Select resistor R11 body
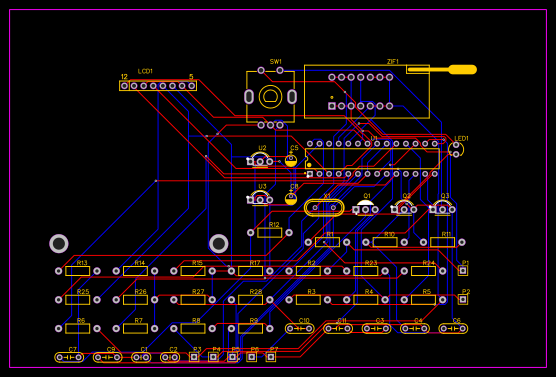The height and width of the screenshot is (377, 556). (x=443, y=242)
